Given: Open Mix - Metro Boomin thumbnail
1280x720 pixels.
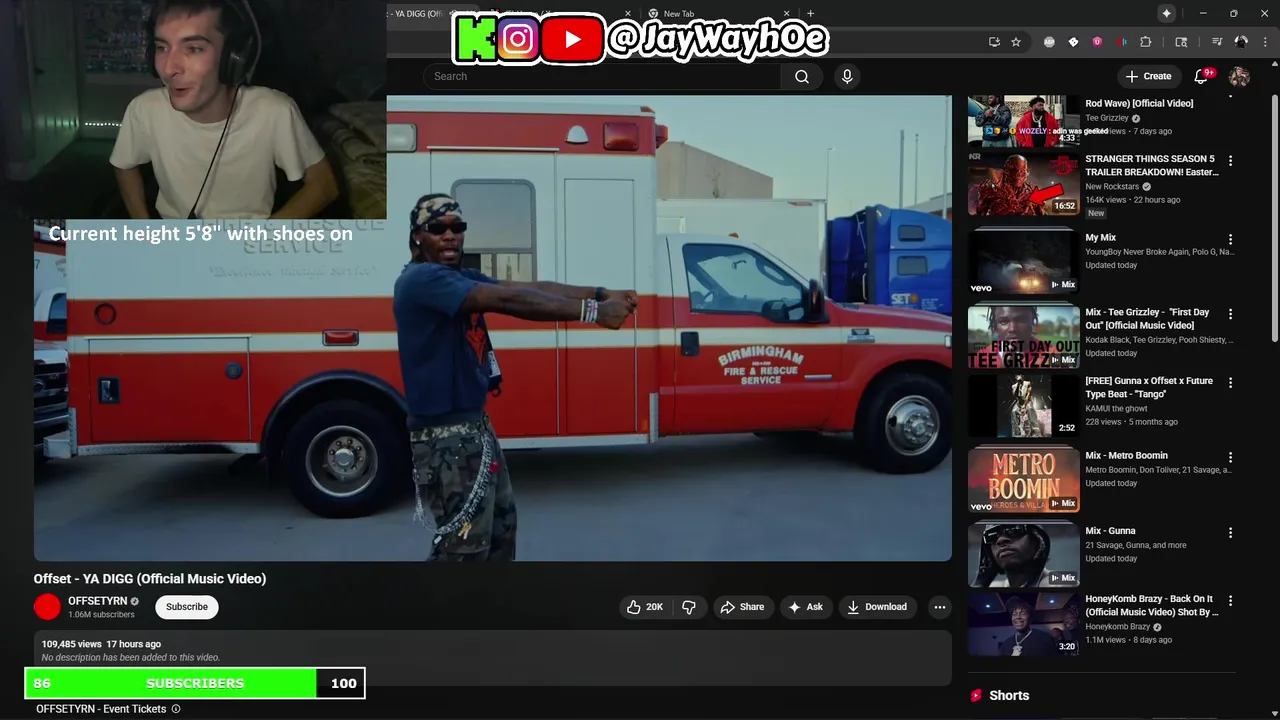Looking at the screenshot, I should point(1023,481).
